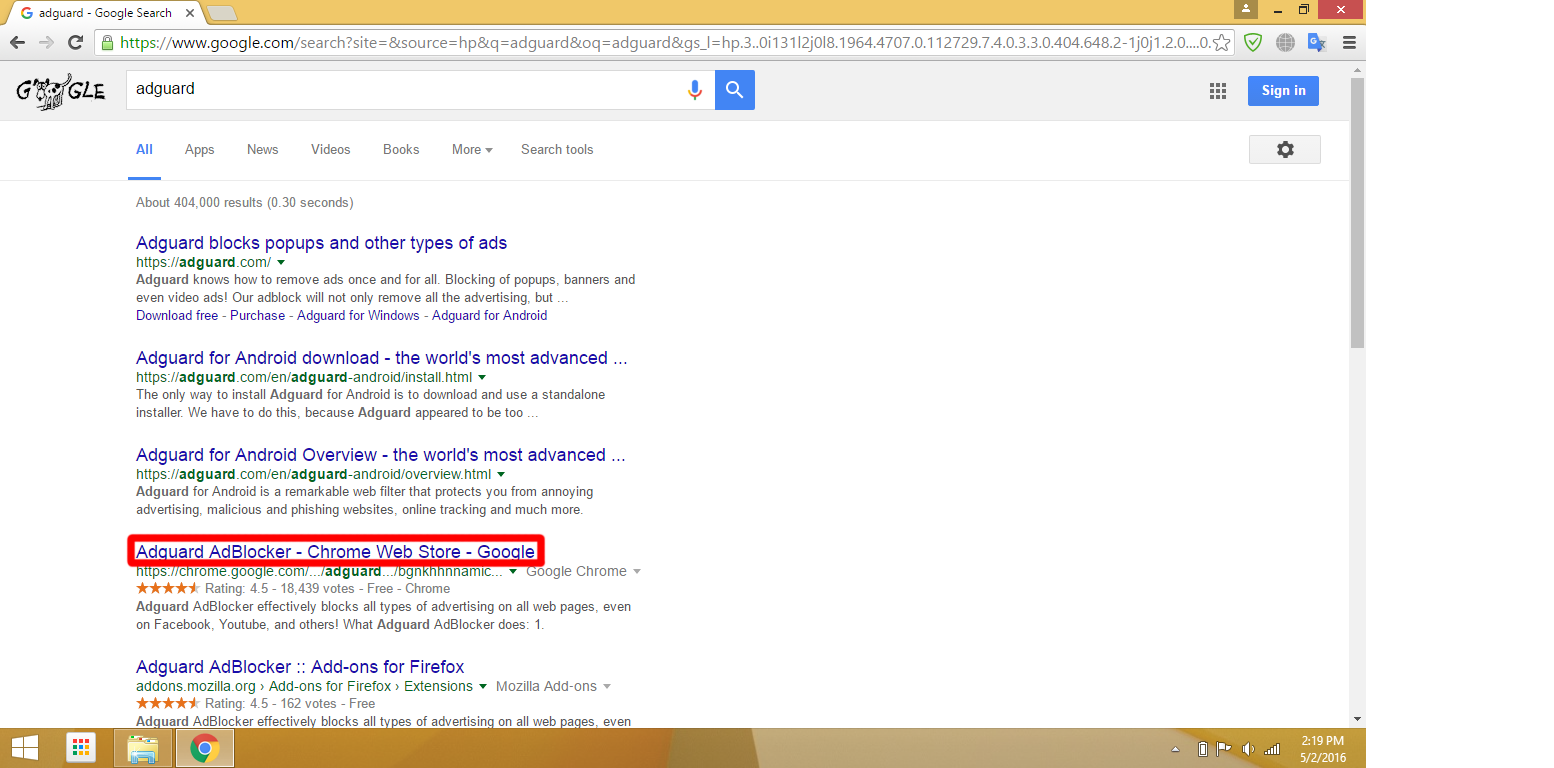
Task: Select the 'adguard - Google Search' browser tab
Action: pyautogui.click(x=103, y=13)
